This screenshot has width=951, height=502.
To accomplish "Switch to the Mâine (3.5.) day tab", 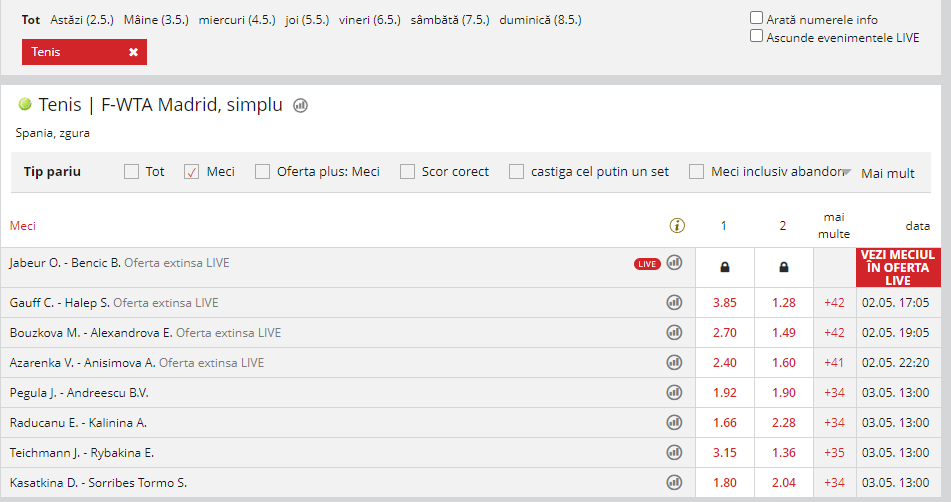I will [x=156, y=20].
